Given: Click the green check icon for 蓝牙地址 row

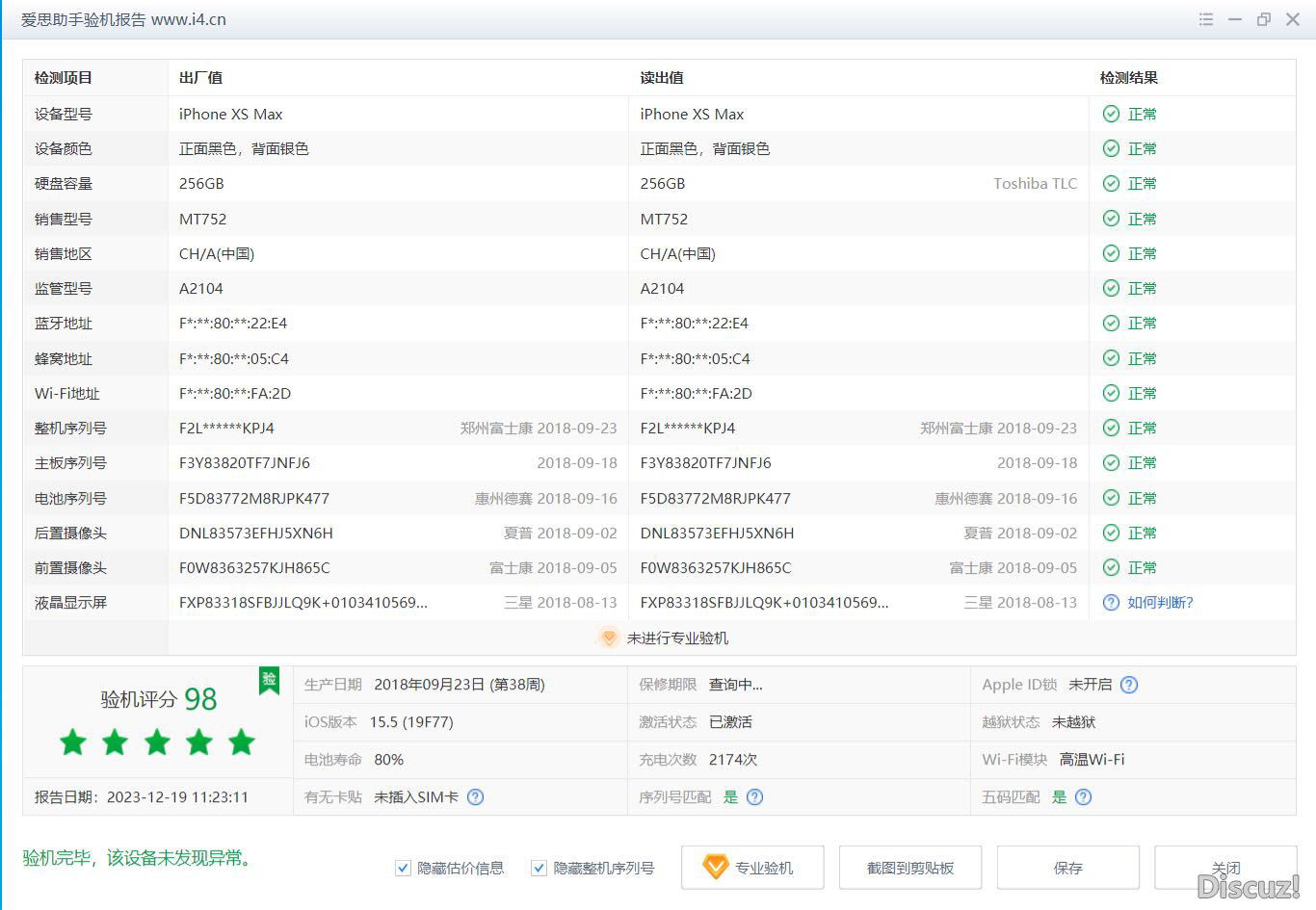Looking at the screenshot, I should point(1111,323).
